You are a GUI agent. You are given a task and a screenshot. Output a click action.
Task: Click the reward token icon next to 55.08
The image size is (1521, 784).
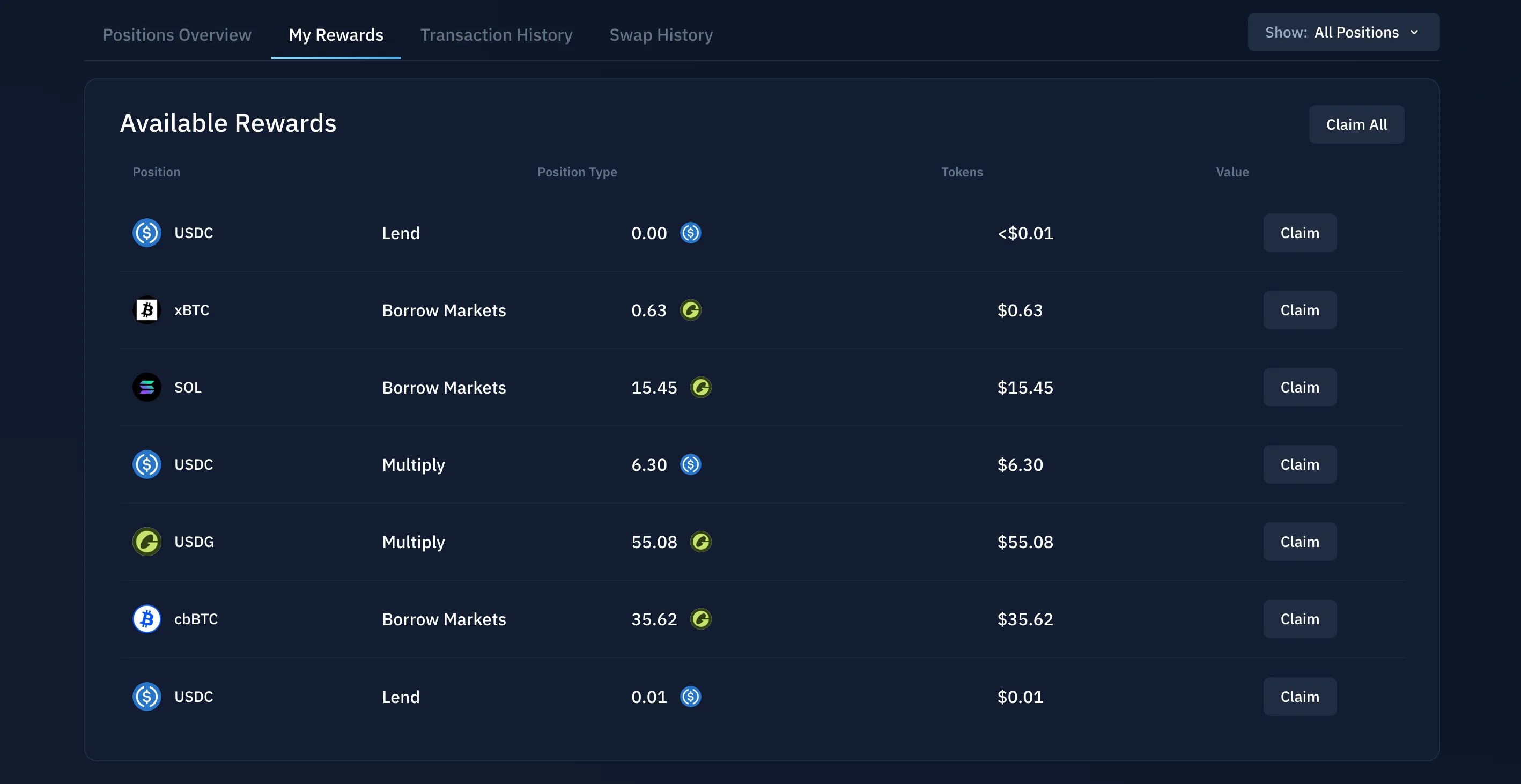[x=701, y=542]
